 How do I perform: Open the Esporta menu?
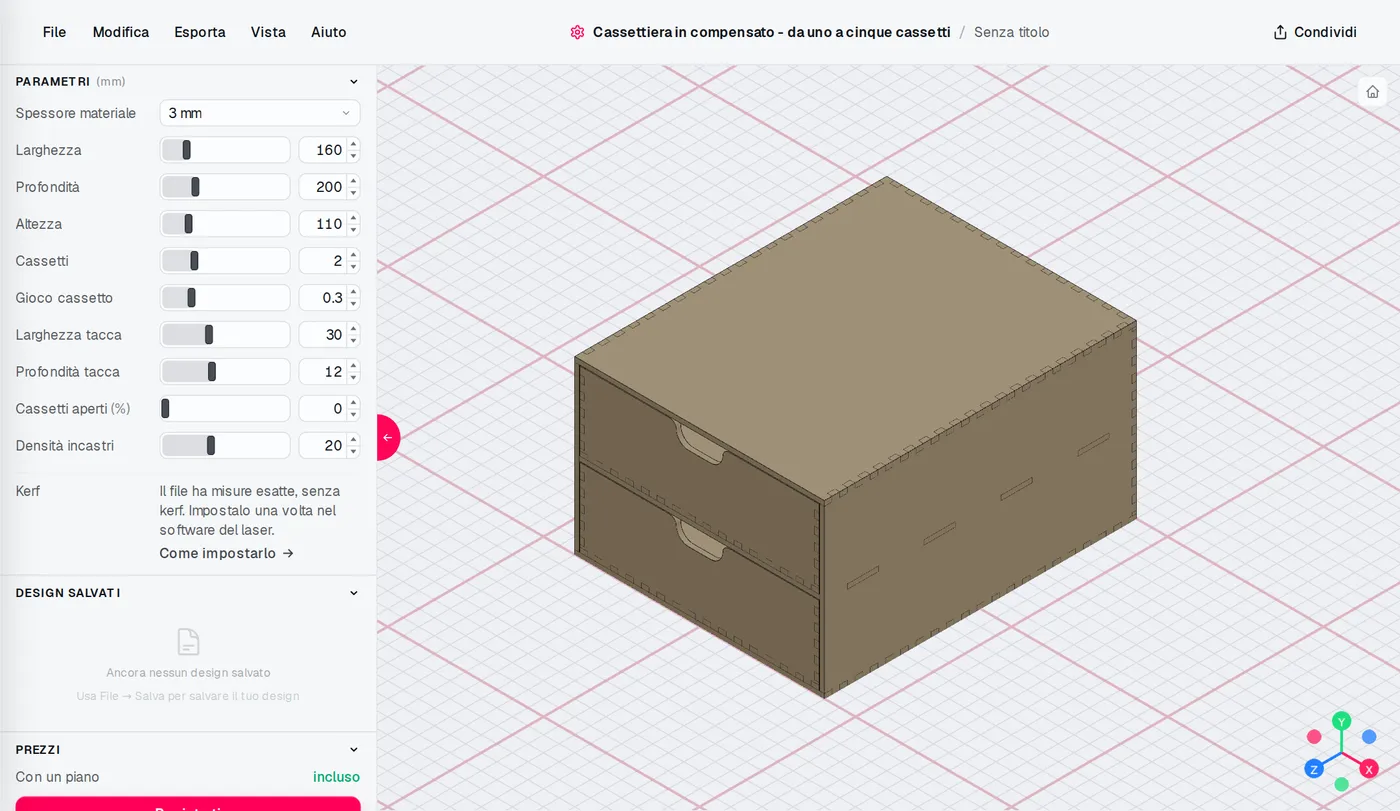[x=200, y=32]
